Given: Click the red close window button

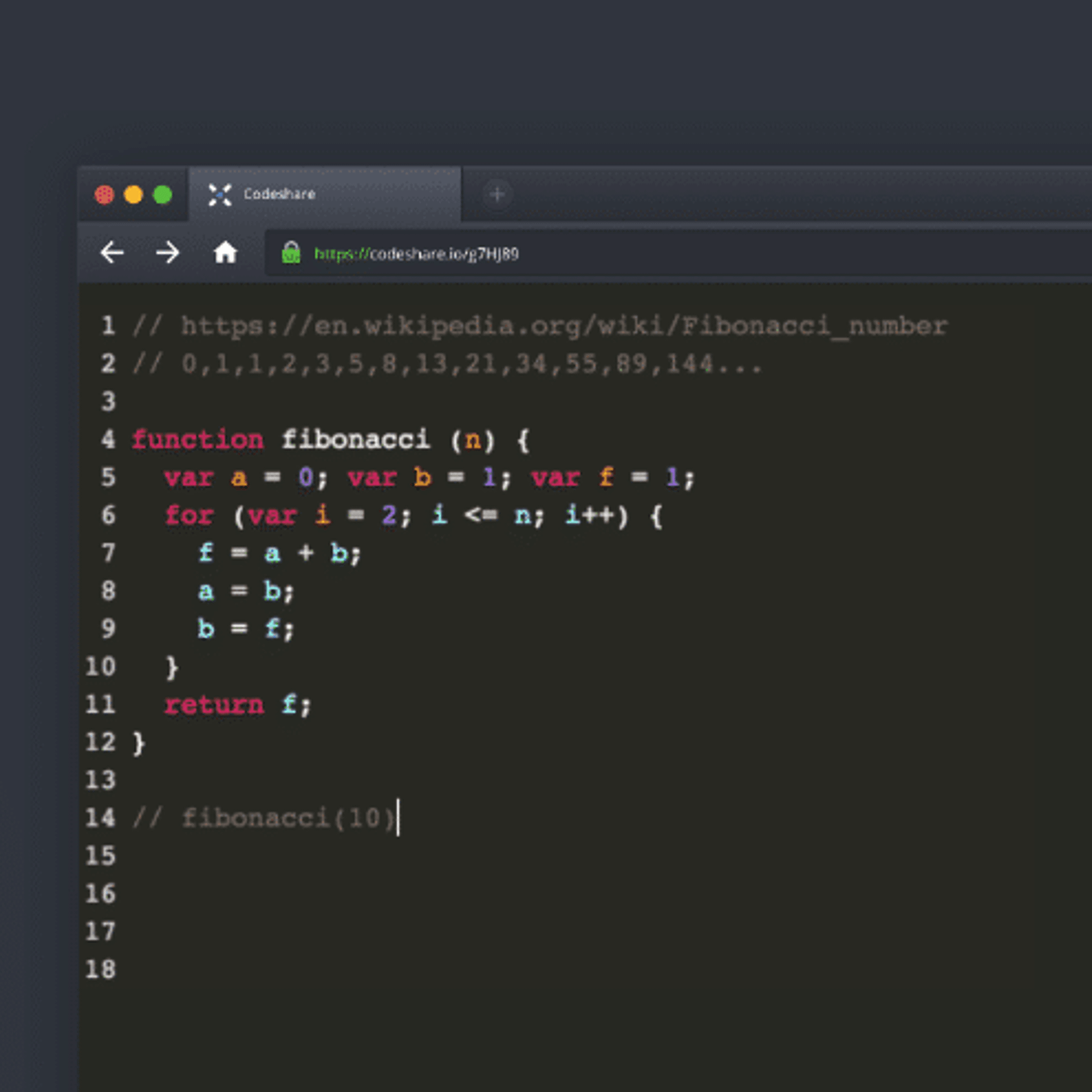Looking at the screenshot, I should (x=104, y=195).
